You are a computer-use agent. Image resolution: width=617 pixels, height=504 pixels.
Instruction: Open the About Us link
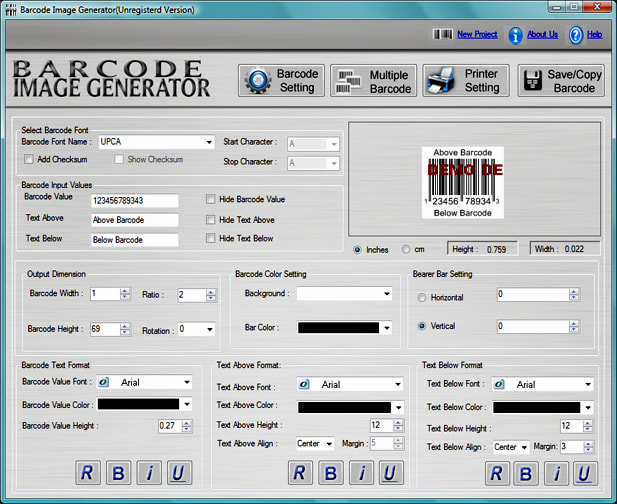542,35
